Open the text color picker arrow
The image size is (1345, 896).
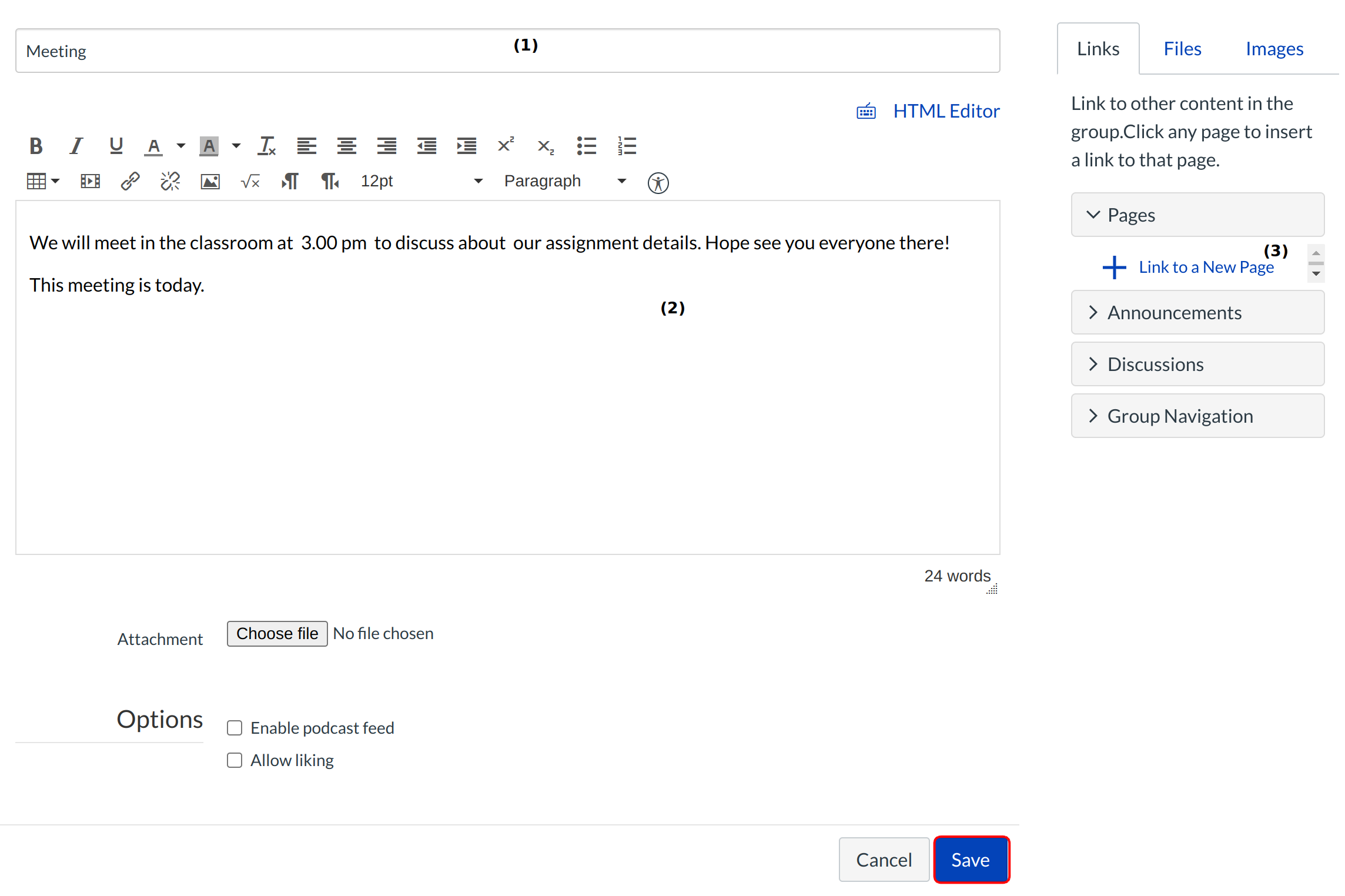(181, 146)
